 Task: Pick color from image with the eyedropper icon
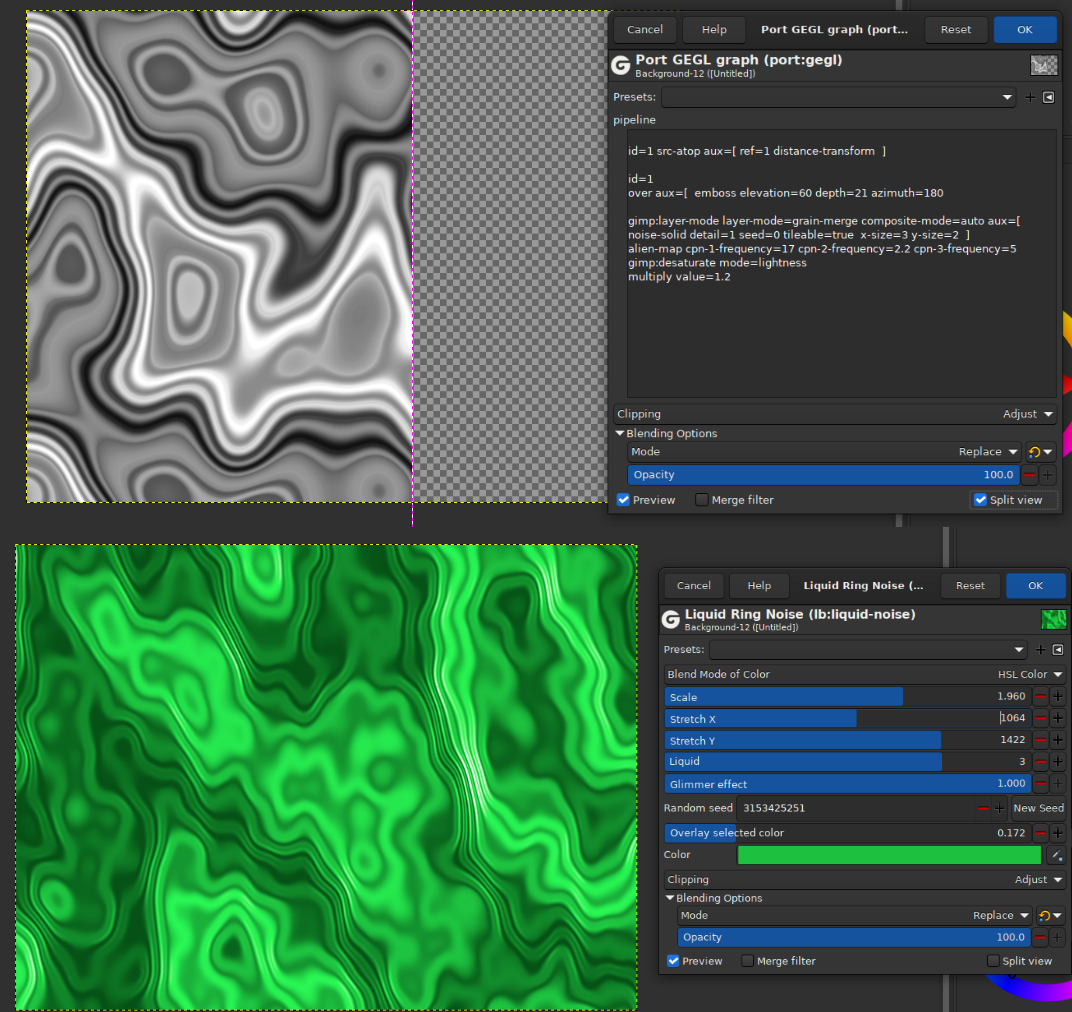tap(1056, 855)
